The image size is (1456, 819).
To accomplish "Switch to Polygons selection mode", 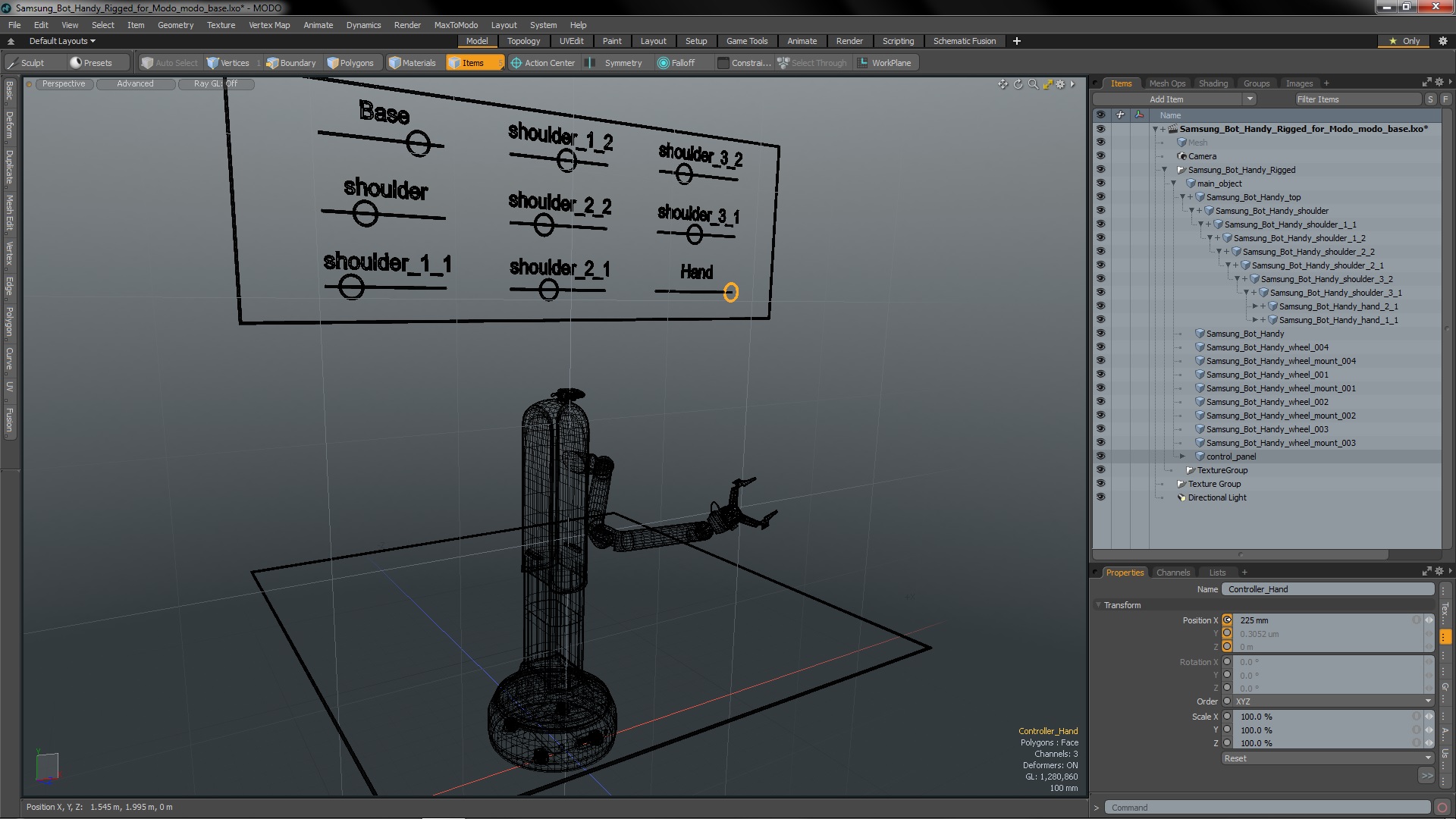I will tap(350, 63).
